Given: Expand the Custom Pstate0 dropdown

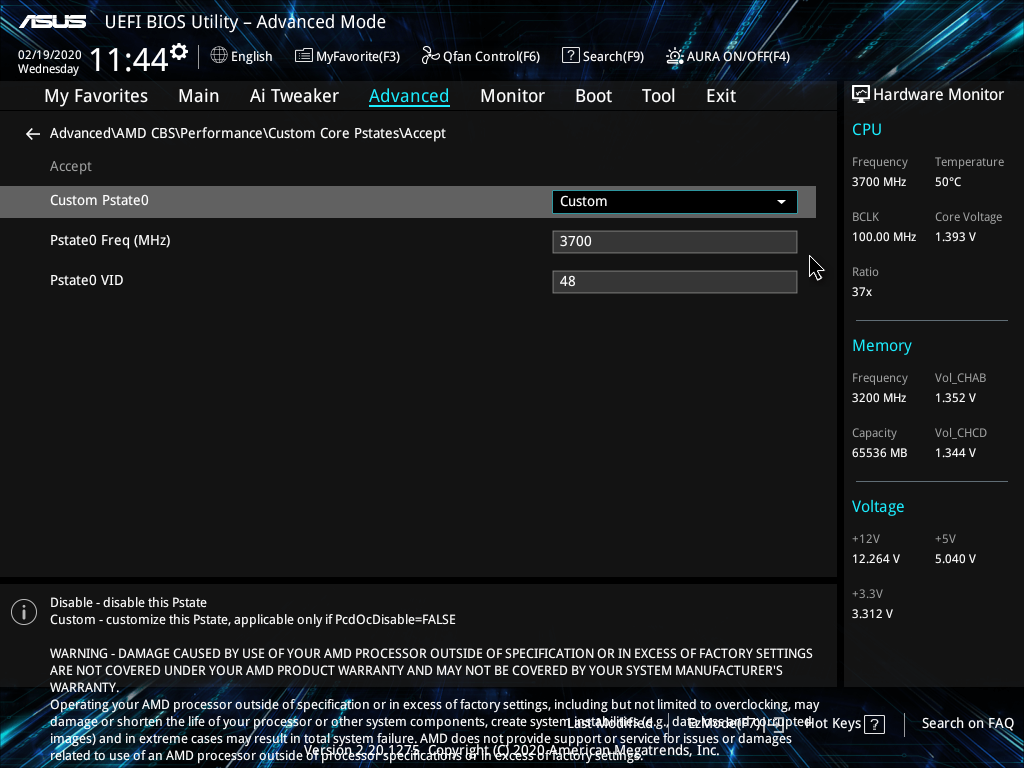Looking at the screenshot, I should point(673,201).
